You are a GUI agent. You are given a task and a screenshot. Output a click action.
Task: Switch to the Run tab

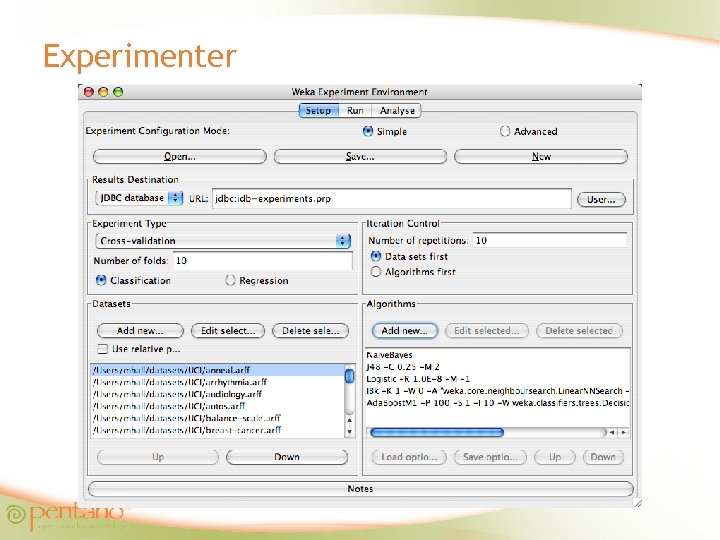click(355, 111)
